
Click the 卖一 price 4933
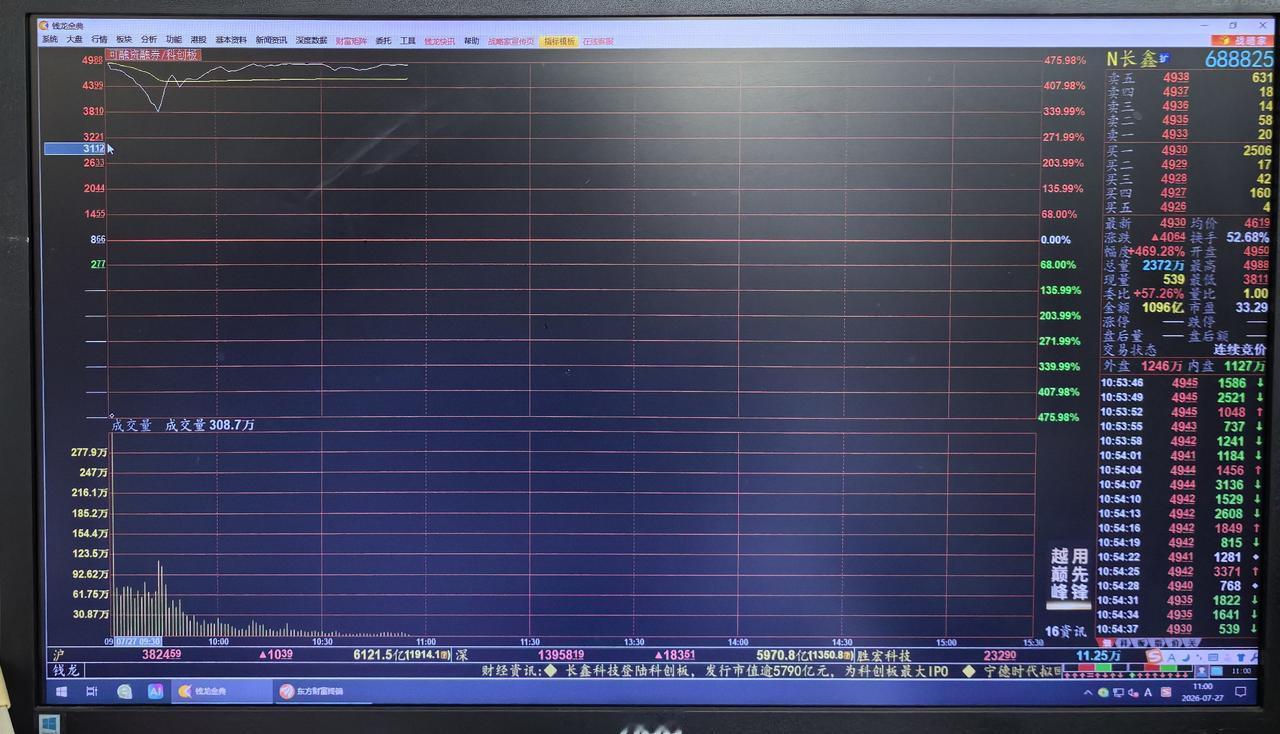pyautogui.click(x=1175, y=134)
